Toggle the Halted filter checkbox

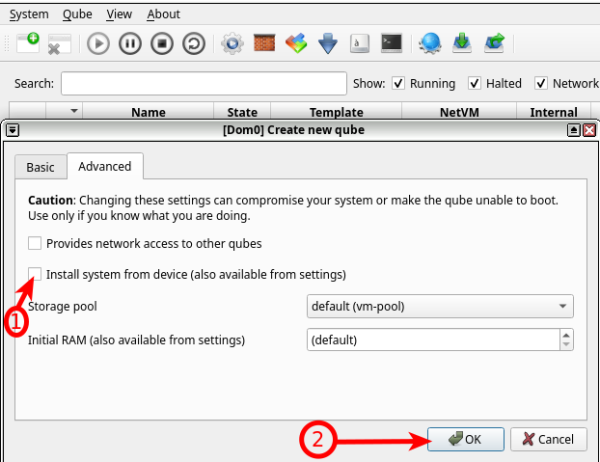[x=474, y=83]
